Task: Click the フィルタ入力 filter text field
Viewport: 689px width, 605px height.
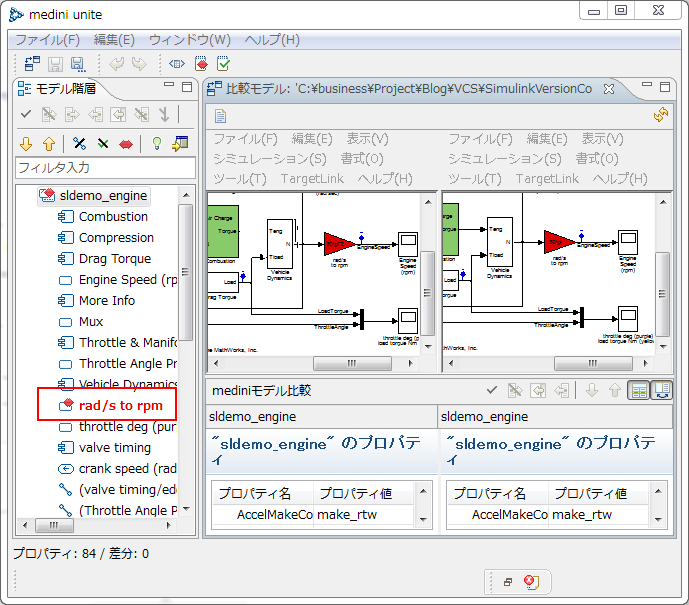Action: [x=105, y=167]
